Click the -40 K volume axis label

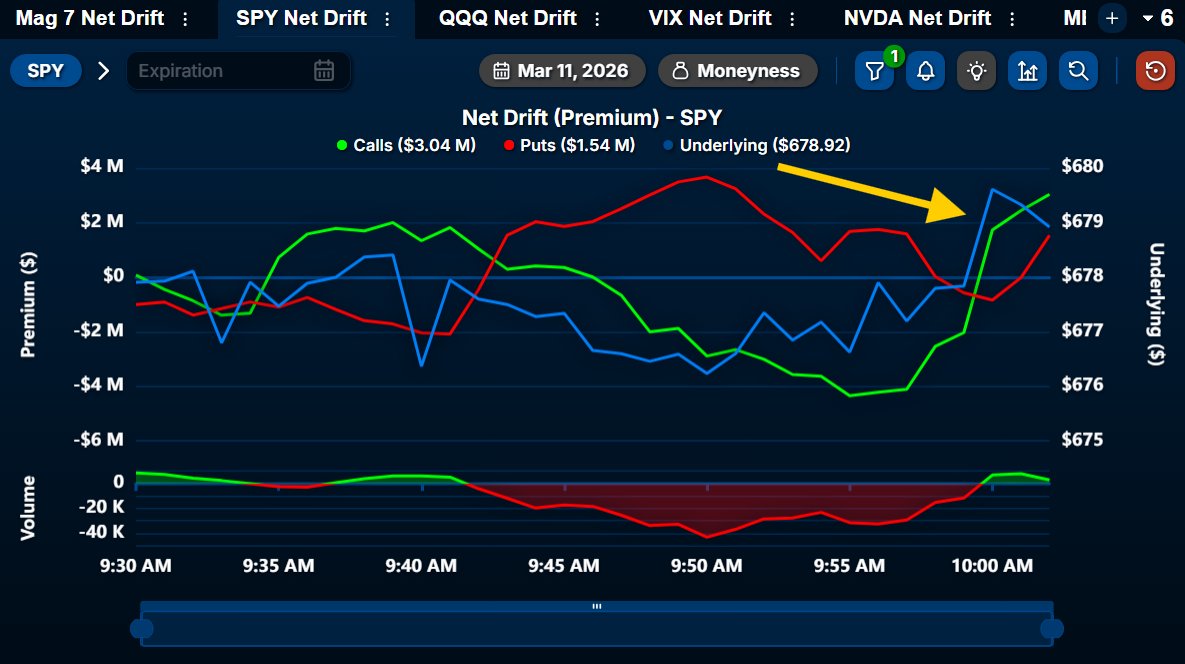point(101,532)
